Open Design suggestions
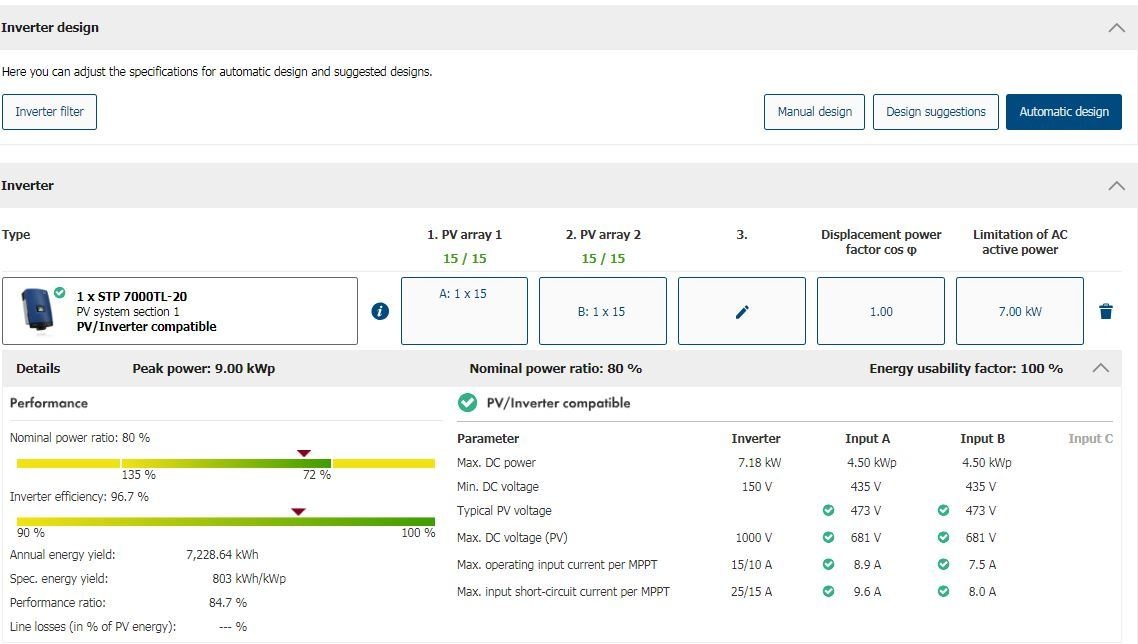 coord(935,112)
